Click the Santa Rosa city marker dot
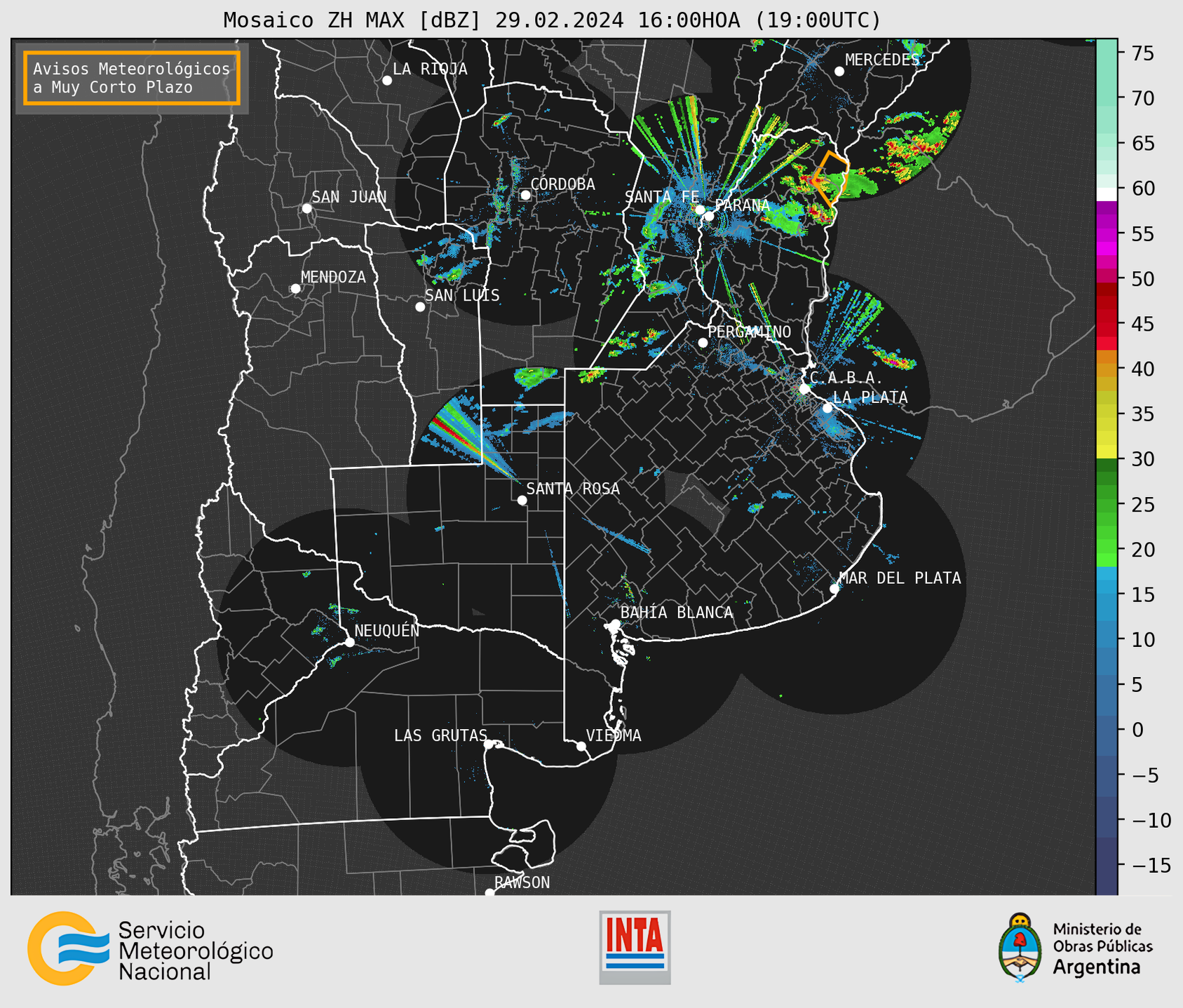The image size is (1183, 1008). click(522, 500)
